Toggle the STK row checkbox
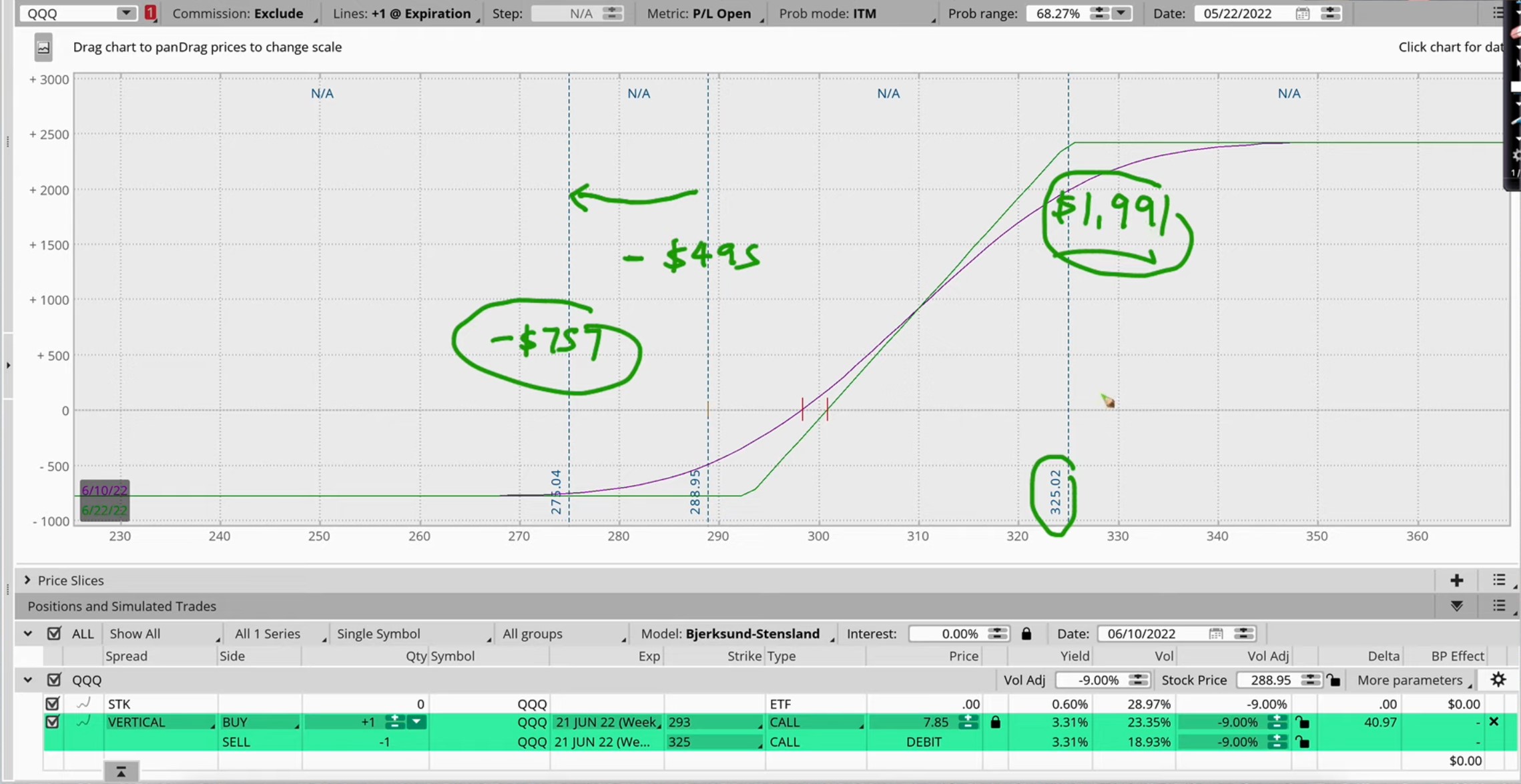 pyautogui.click(x=52, y=703)
